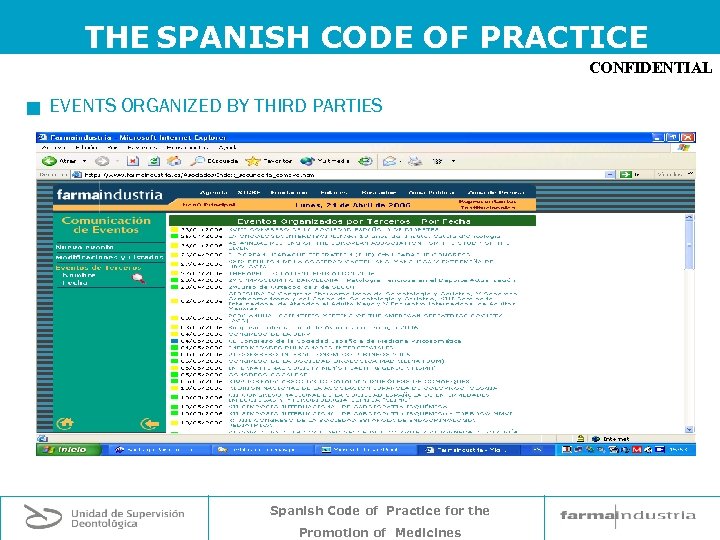Click the padlock icon in status bar
Viewport: 720px width, 540px height.
point(580,439)
